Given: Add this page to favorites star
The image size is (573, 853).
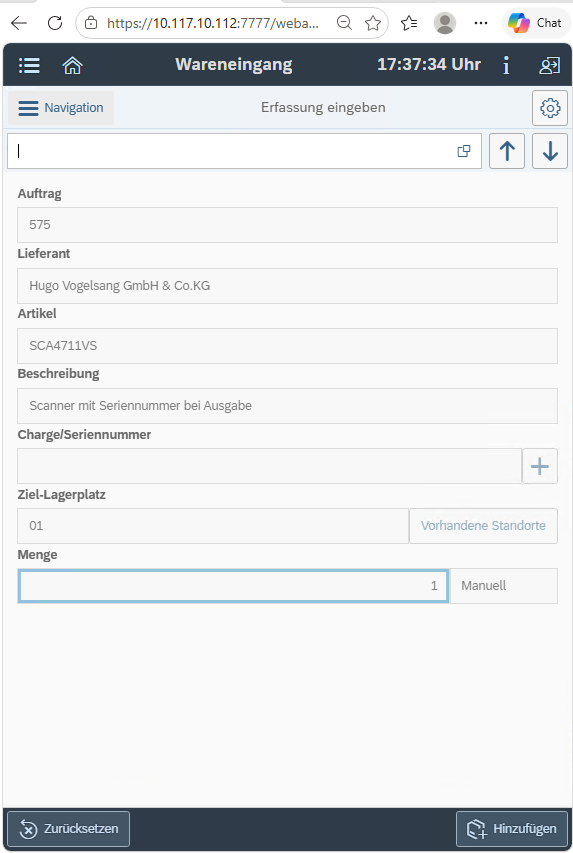Looking at the screenshot, I should click(x=373, y=23).
